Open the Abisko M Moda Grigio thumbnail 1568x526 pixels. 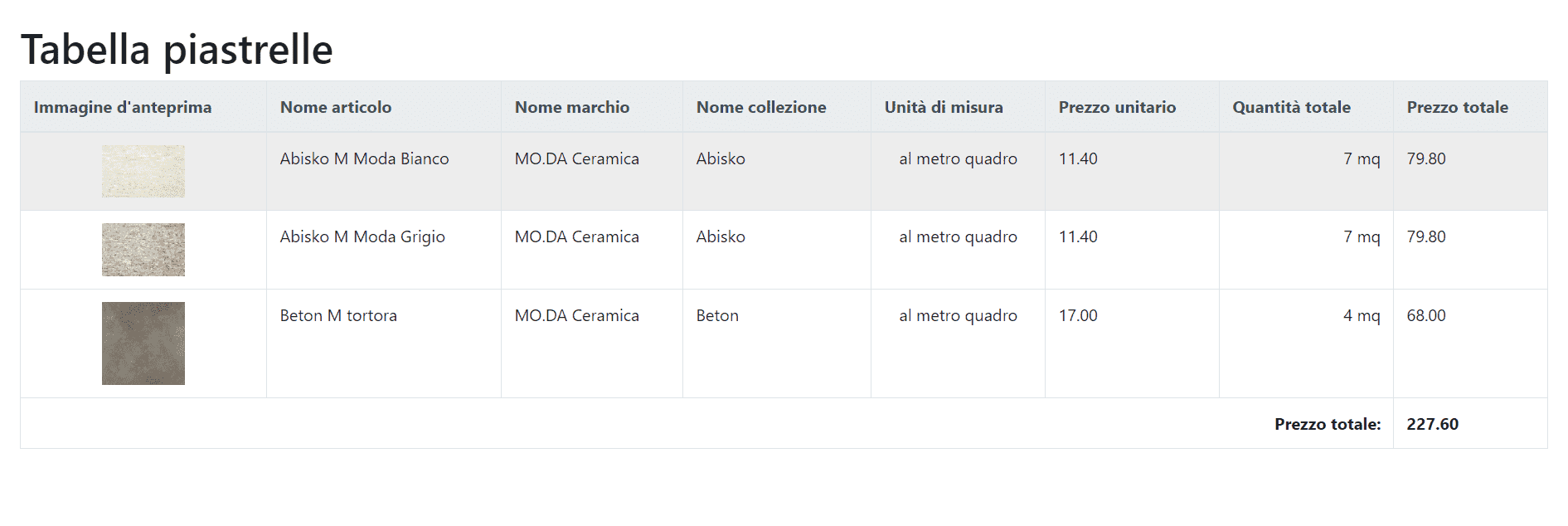pos(143,250)
